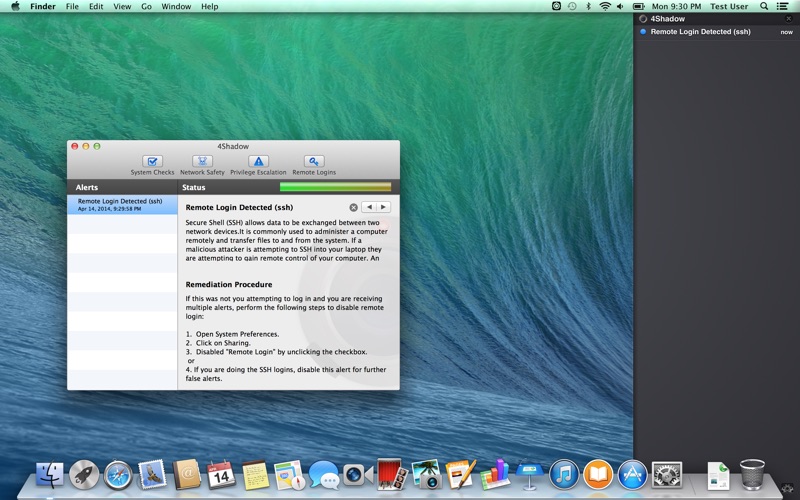Open Contacts from the Dock

tap(187, 474)
